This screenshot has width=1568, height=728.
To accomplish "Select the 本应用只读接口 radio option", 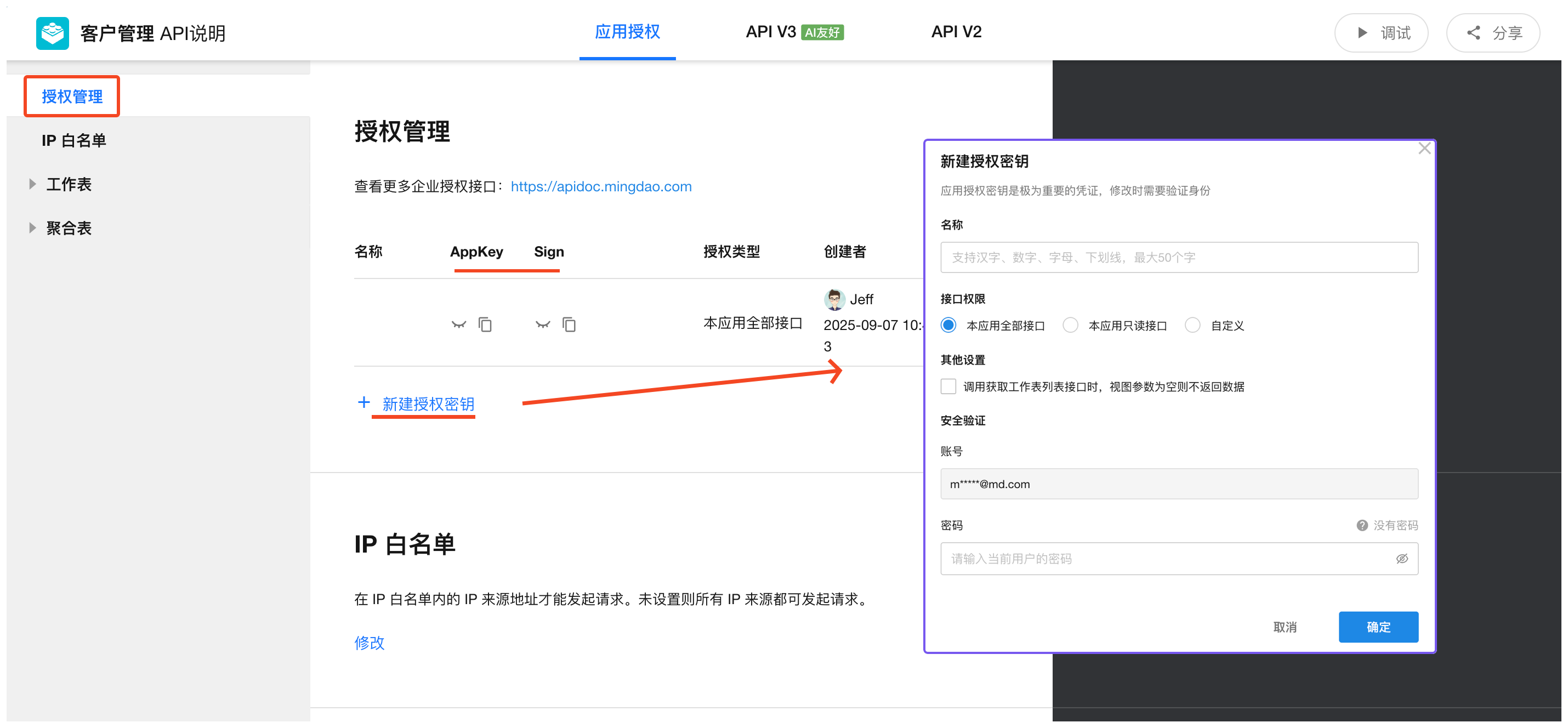I will tap(1070, 325).
